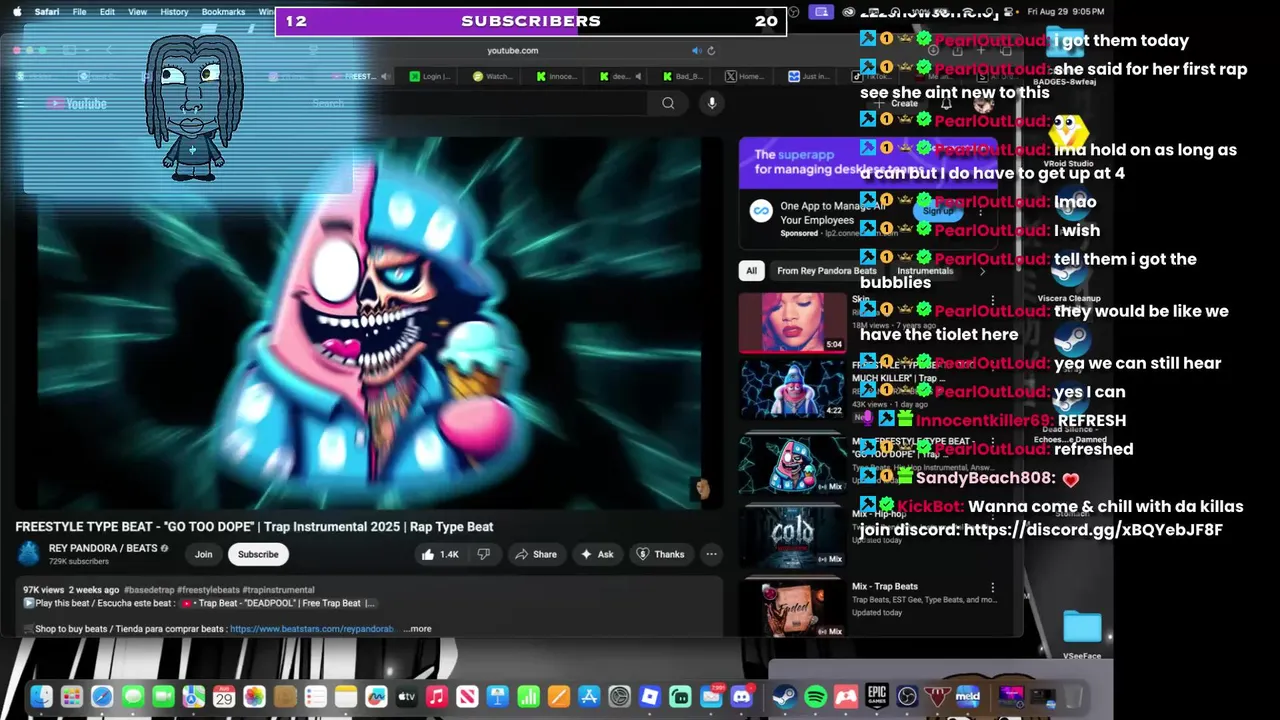Open Trash in the dock
This screenshot has width=1280, height=720.
click(x=1072, y=697)
